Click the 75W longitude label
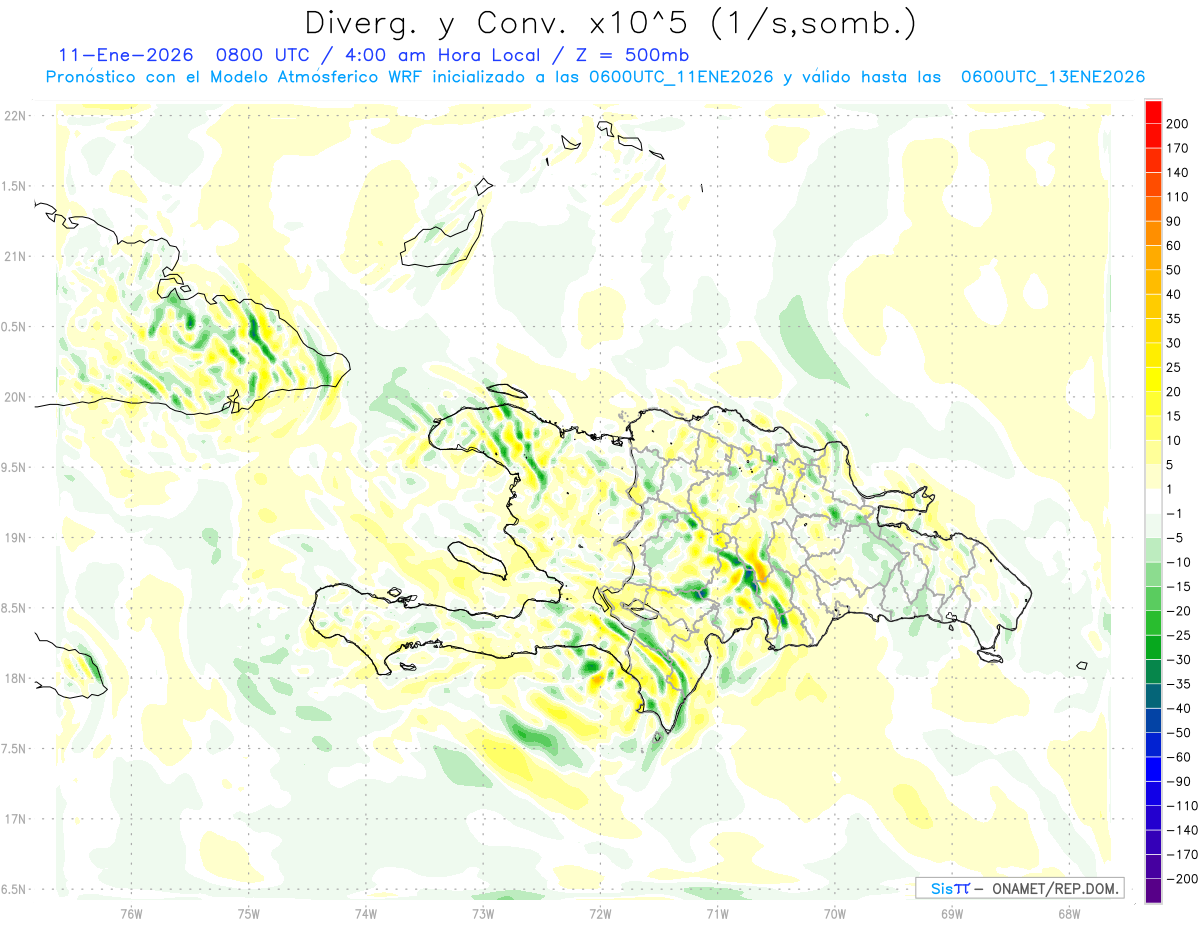The height and width of the screenshot is (927, 1200). point(249,914)
